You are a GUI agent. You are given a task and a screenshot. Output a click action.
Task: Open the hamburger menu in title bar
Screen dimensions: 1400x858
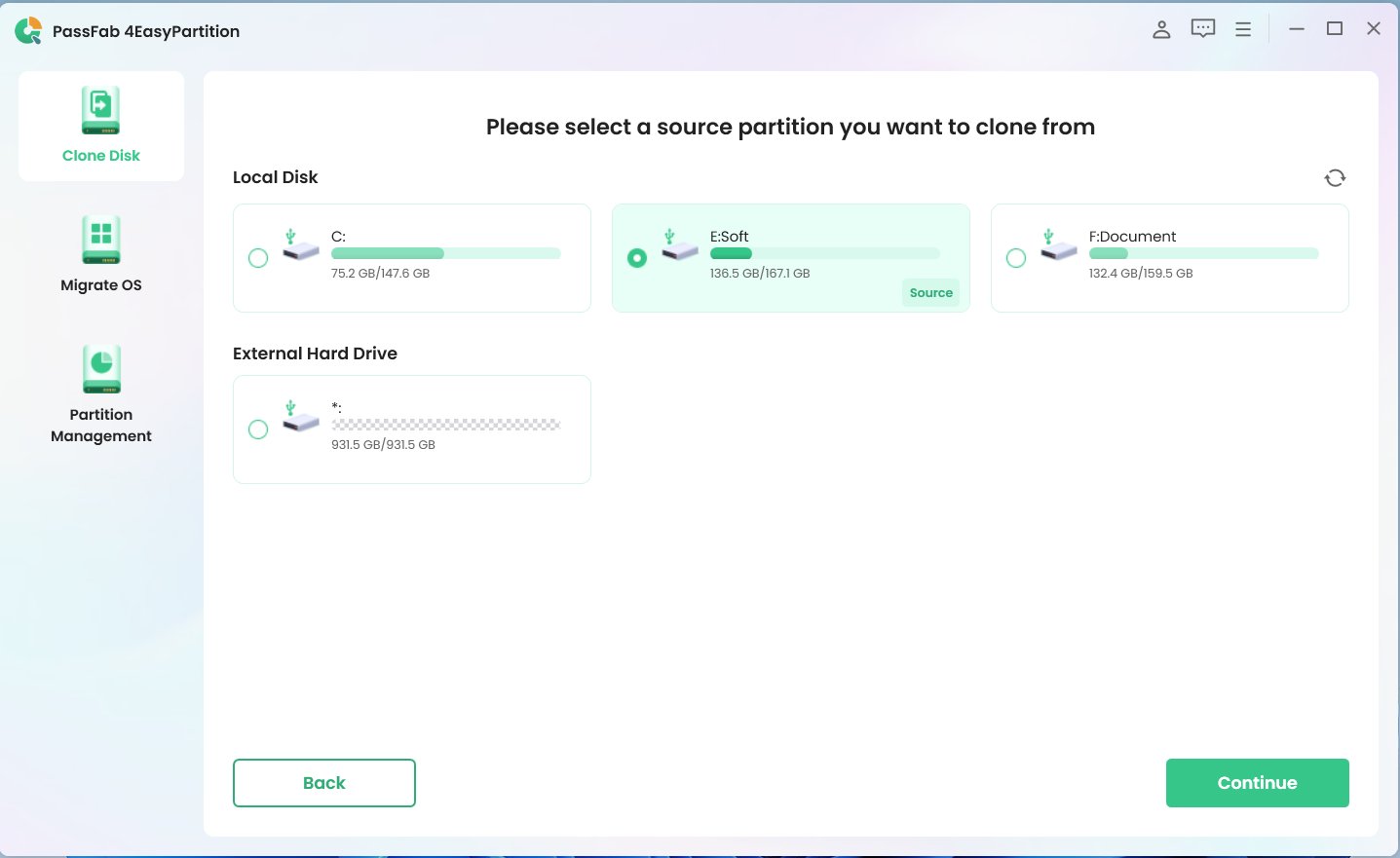[1243, 29]
